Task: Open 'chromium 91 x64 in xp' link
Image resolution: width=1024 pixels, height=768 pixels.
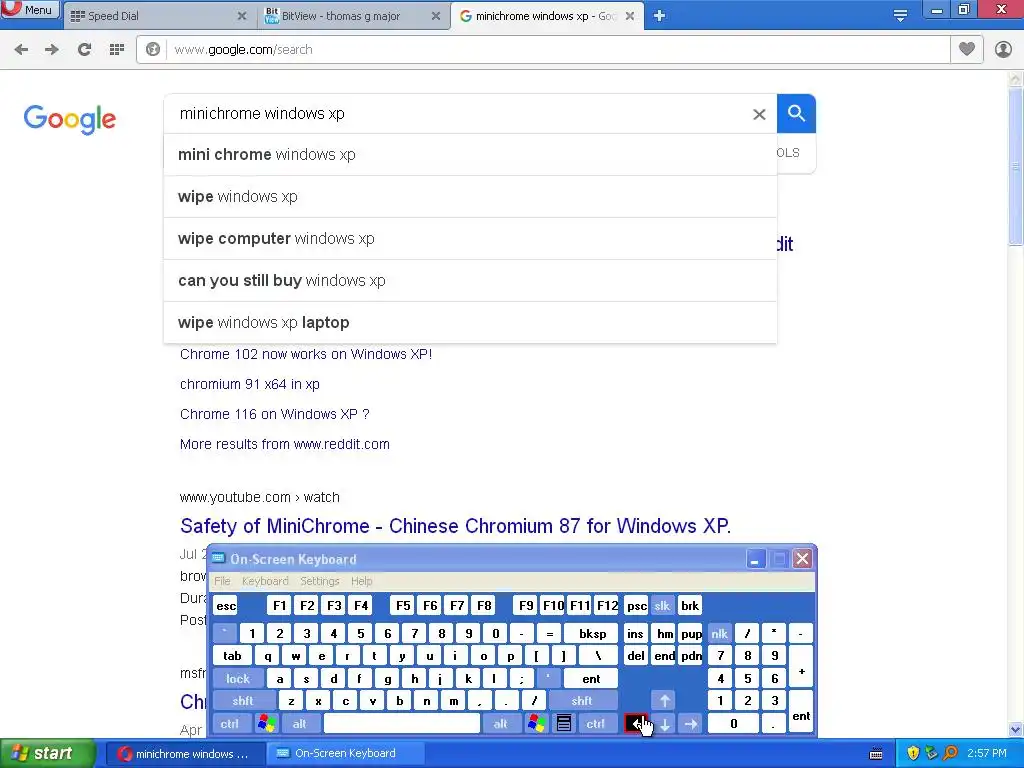Action: pyautogui.click(x=249, y=384)
